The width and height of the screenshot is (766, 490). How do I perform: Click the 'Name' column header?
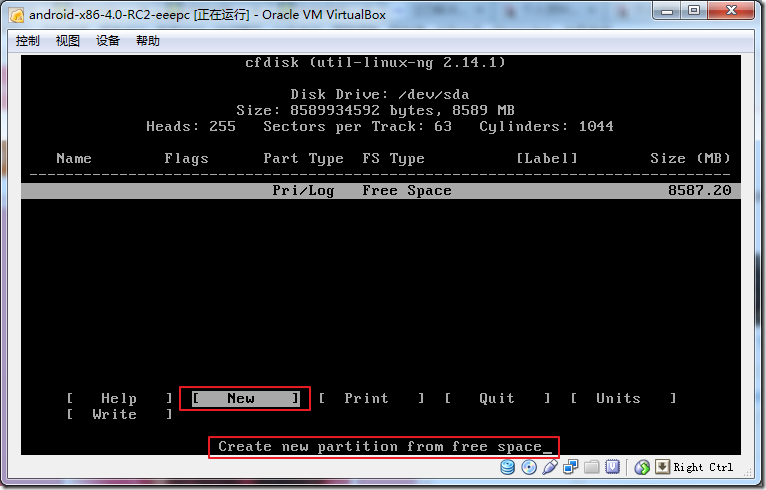[x=74, y=158]
